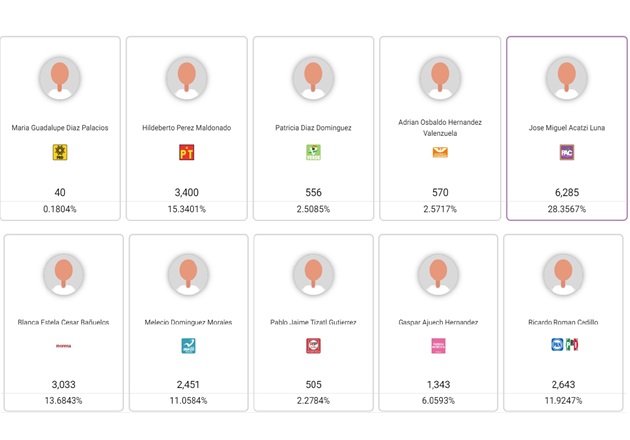Click the morena party logo
The width and height of the screenshot is (630, 440).
(63, 346)
